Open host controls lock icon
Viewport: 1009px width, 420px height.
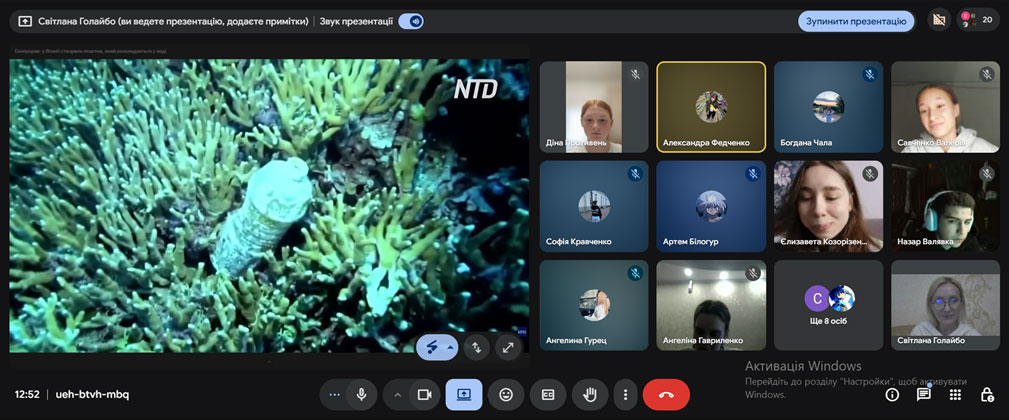tap(987, 394)
